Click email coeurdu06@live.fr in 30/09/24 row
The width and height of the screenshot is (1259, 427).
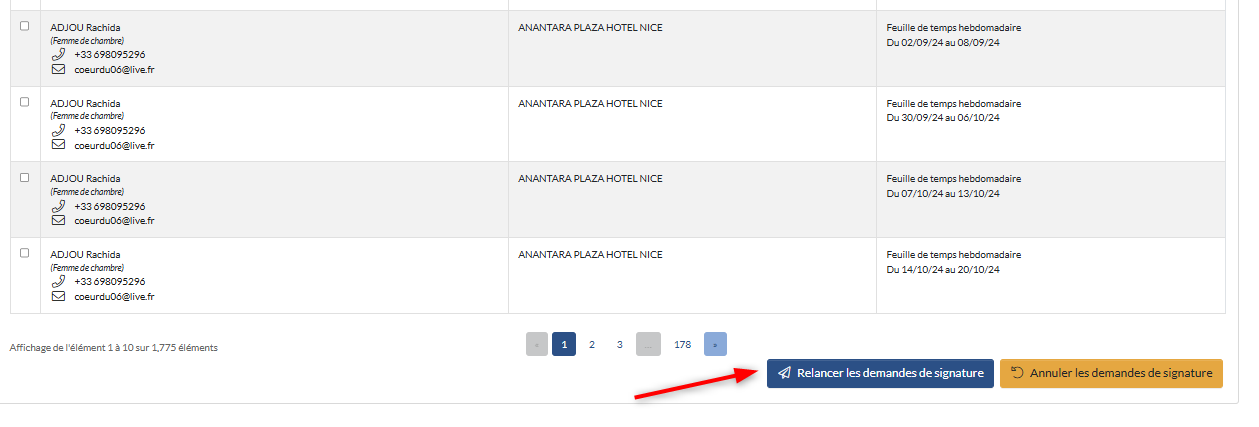pos(114,145)
